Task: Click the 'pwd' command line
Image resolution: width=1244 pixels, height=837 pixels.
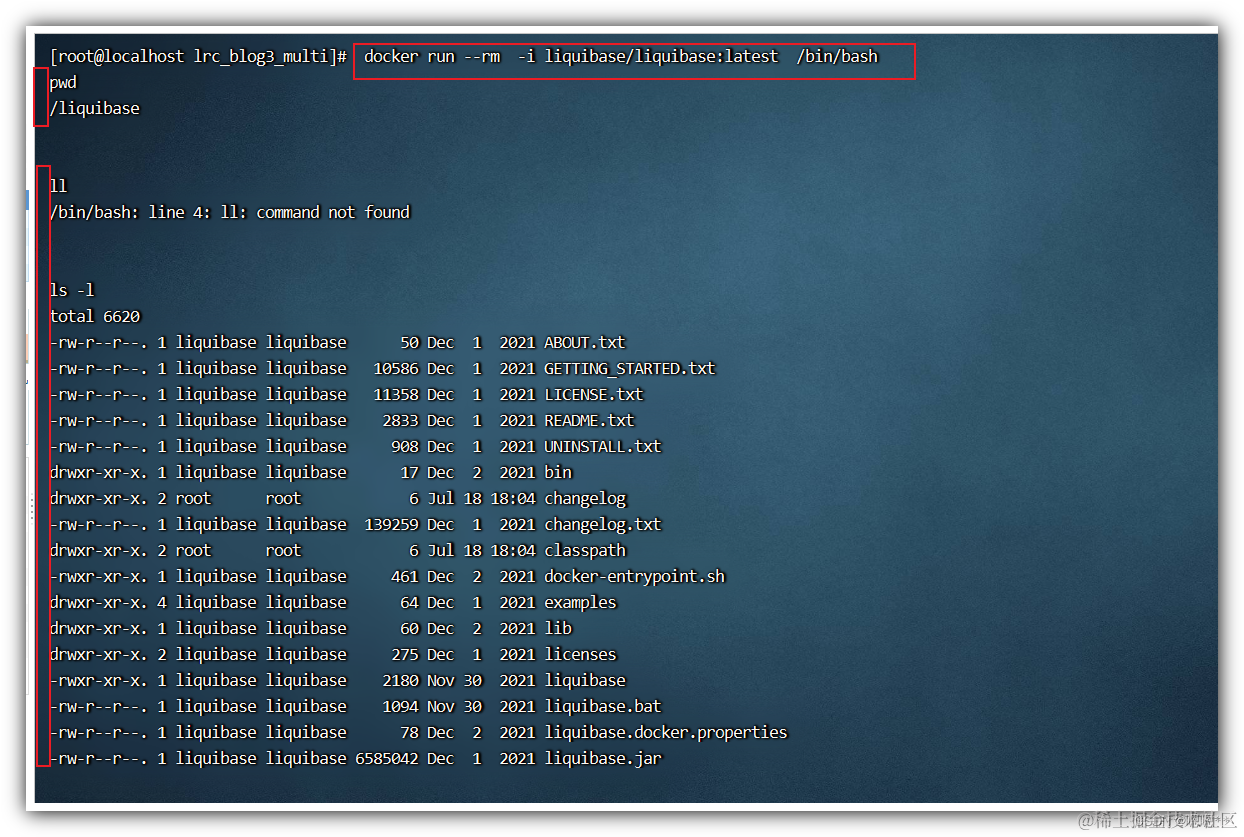Action: click(x=63, y=83)
